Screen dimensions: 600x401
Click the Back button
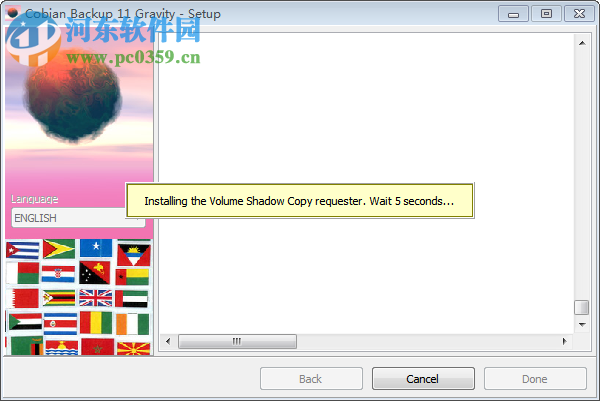311,378
